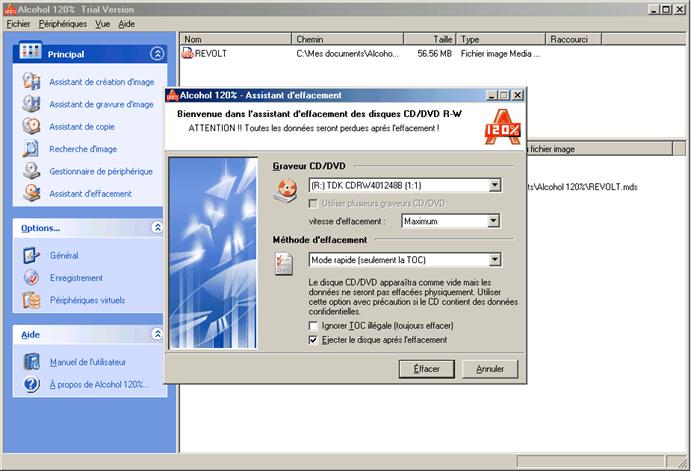The image size is (691, 471).
Task: Open Assistant d'effacement sidebar link
Action: 90,194
